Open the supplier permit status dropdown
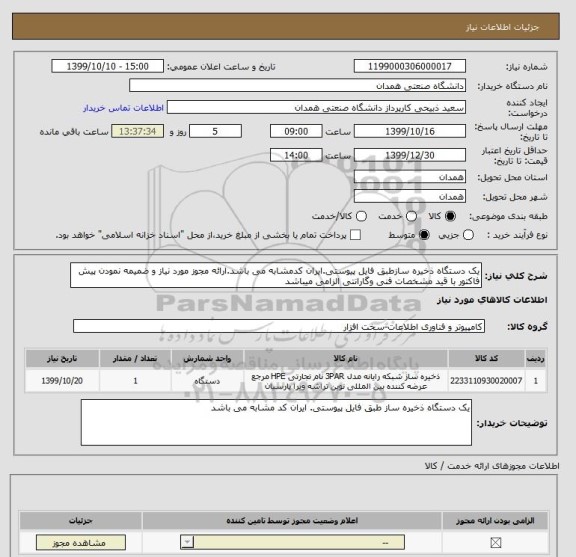The height and width of the screenshot is (557, 576). tap(292, 542)
